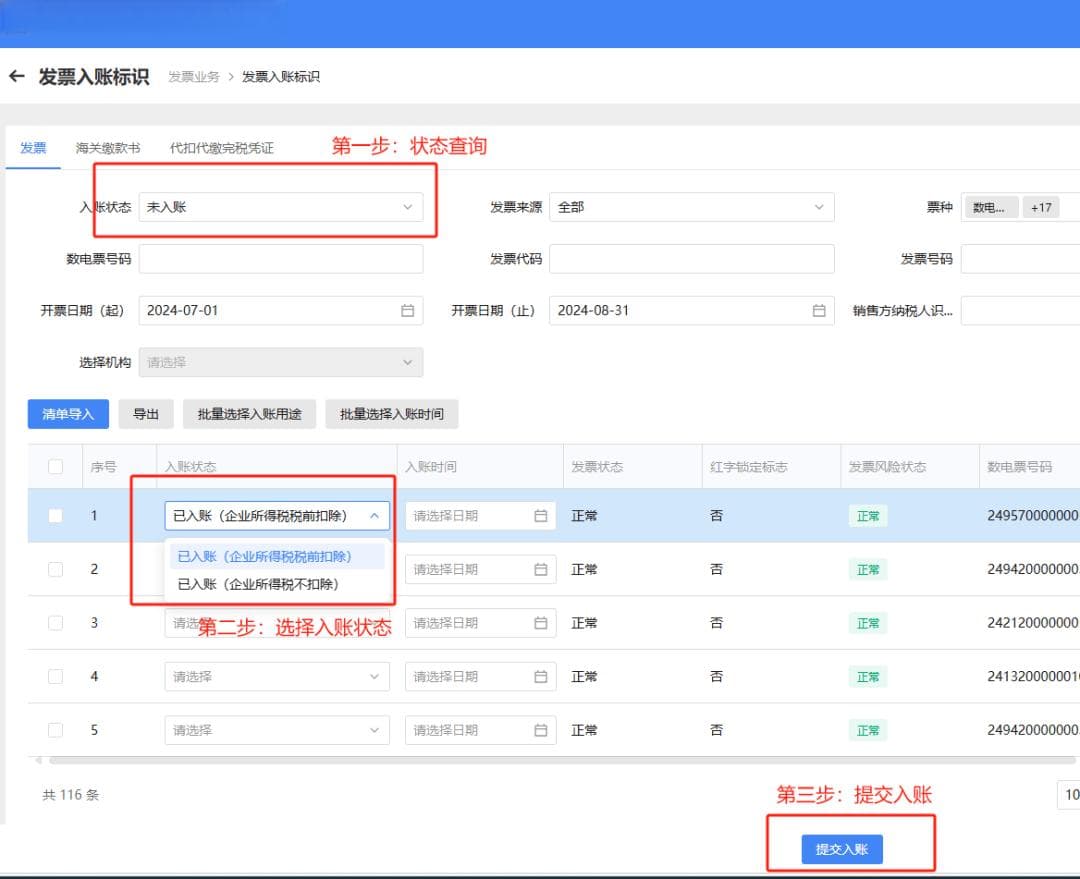
Task: Check the checkbox for row 1
Action: click(56, 516)
